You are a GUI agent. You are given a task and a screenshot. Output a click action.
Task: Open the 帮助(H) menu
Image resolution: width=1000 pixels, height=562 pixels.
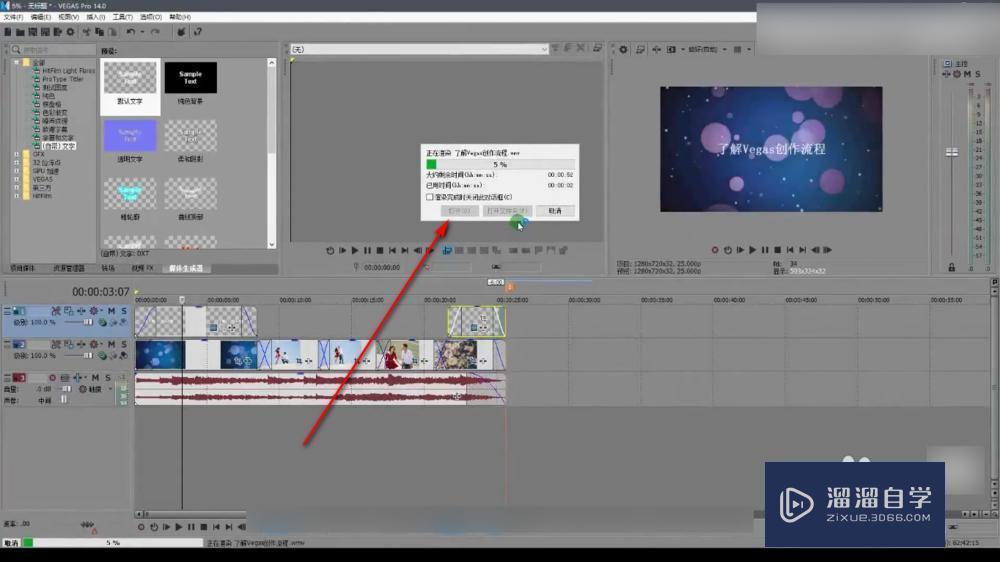click(180, 17)
